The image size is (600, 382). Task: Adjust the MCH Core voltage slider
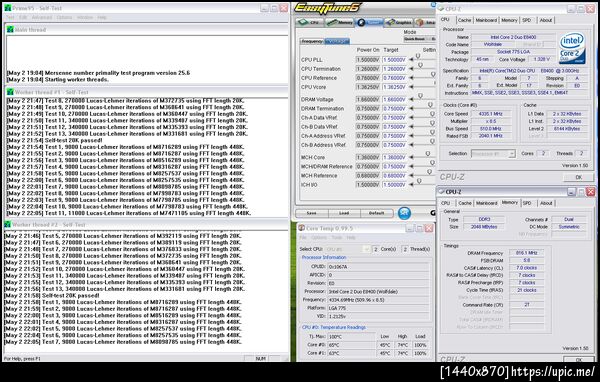pyautogui.click(x=428, y=153)
